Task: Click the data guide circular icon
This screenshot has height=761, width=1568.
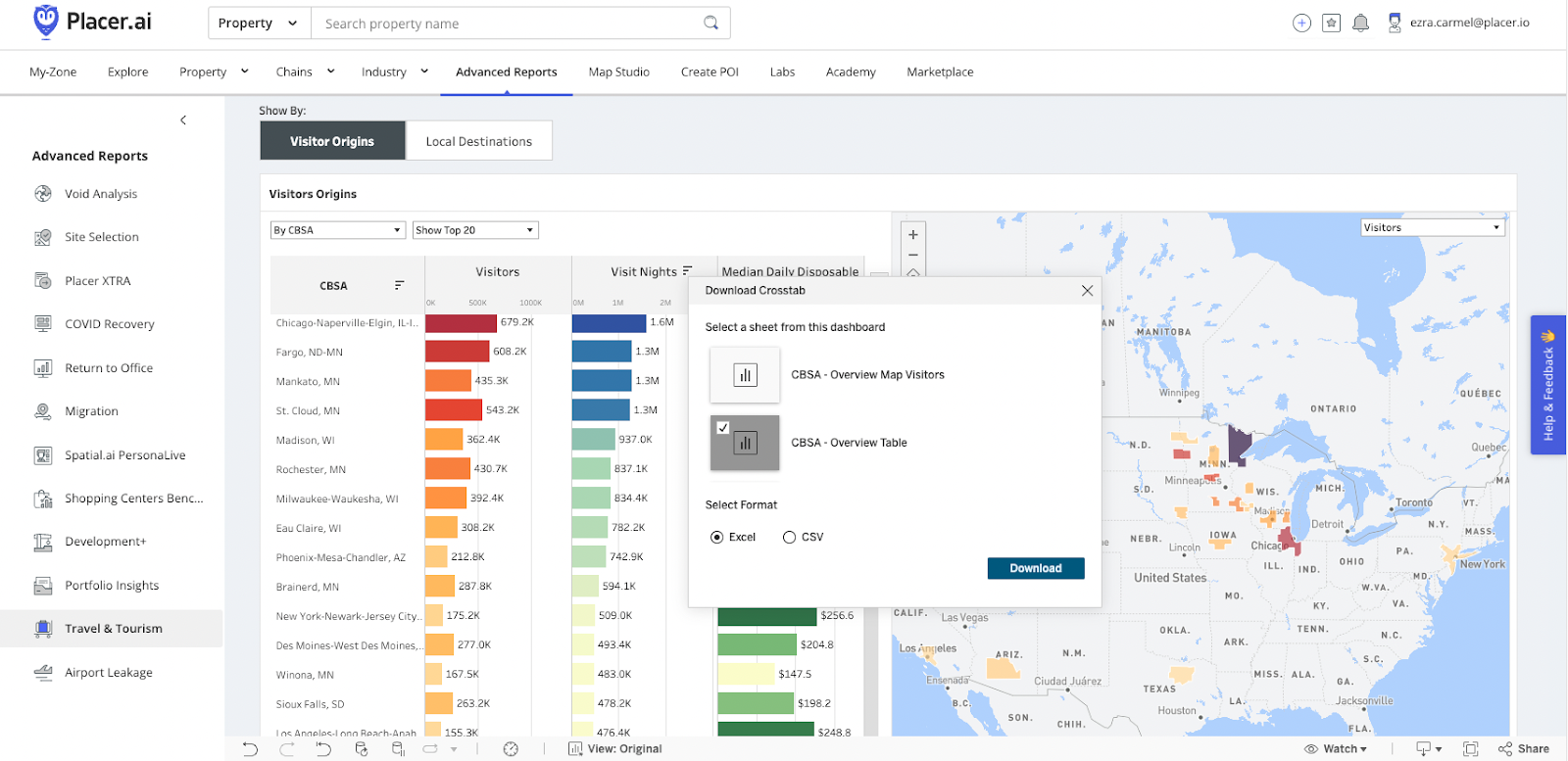Action: pyautogui.click(x=511, y=749)
